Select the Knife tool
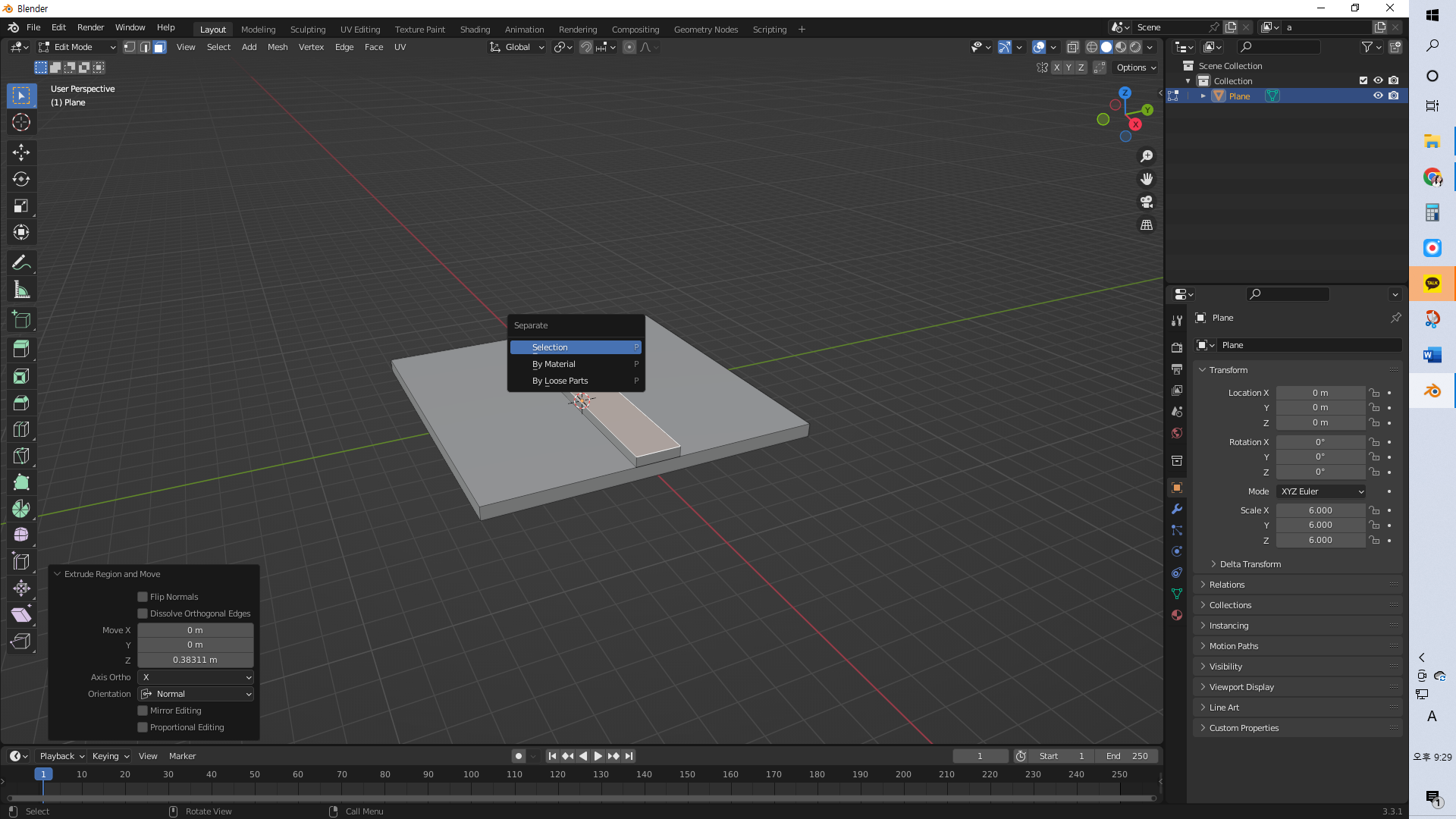Image resolution: width=1456 pixels, height=819 pixels. [x=21, y=456]
